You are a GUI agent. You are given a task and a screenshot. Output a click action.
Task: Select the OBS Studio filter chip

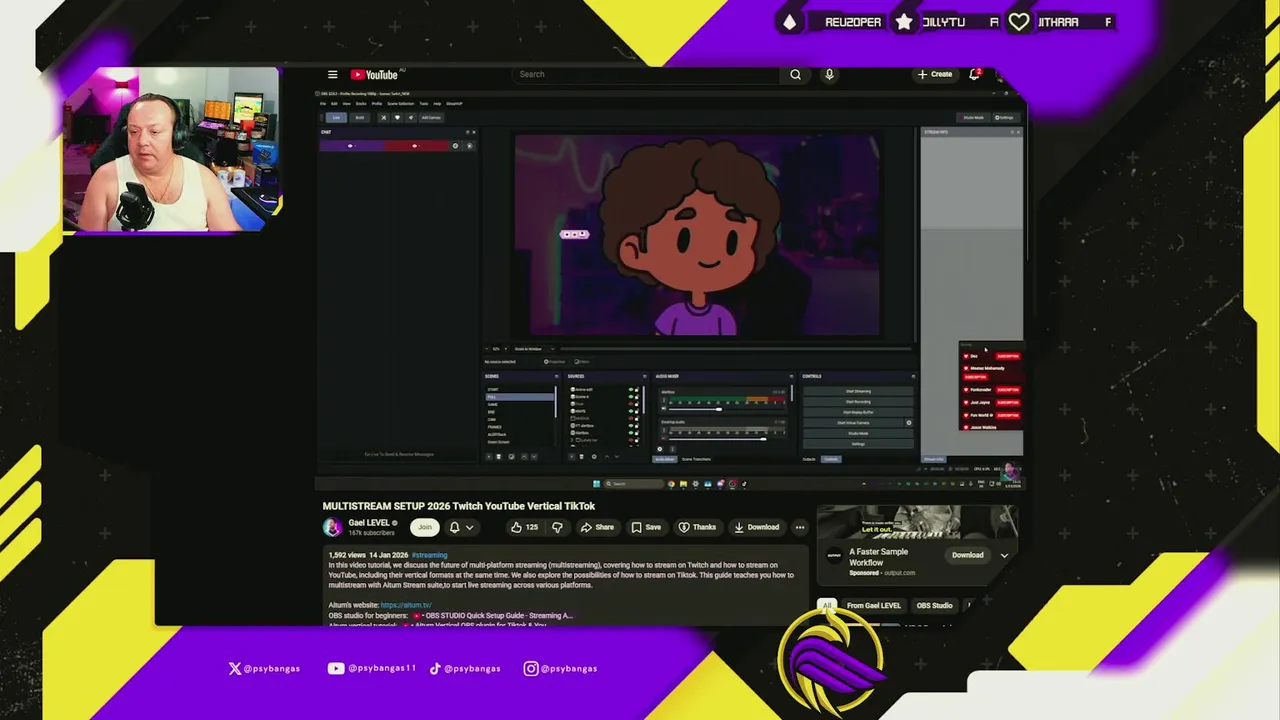click(935, 605)
